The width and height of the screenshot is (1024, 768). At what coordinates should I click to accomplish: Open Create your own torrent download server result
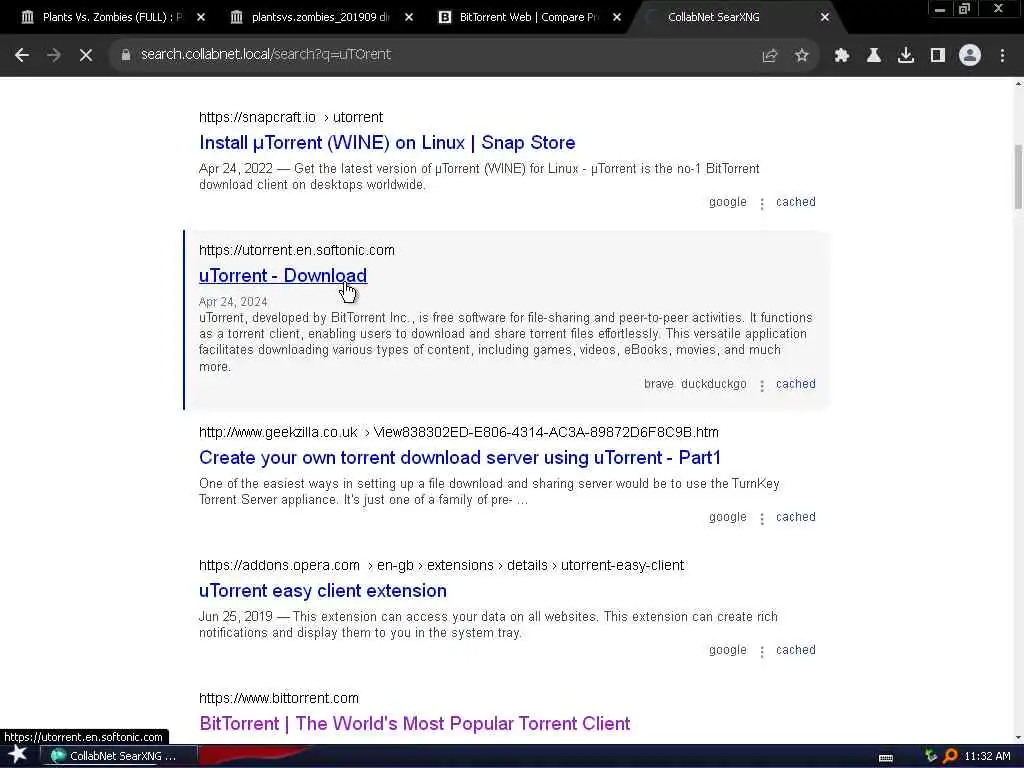point(460,458)
